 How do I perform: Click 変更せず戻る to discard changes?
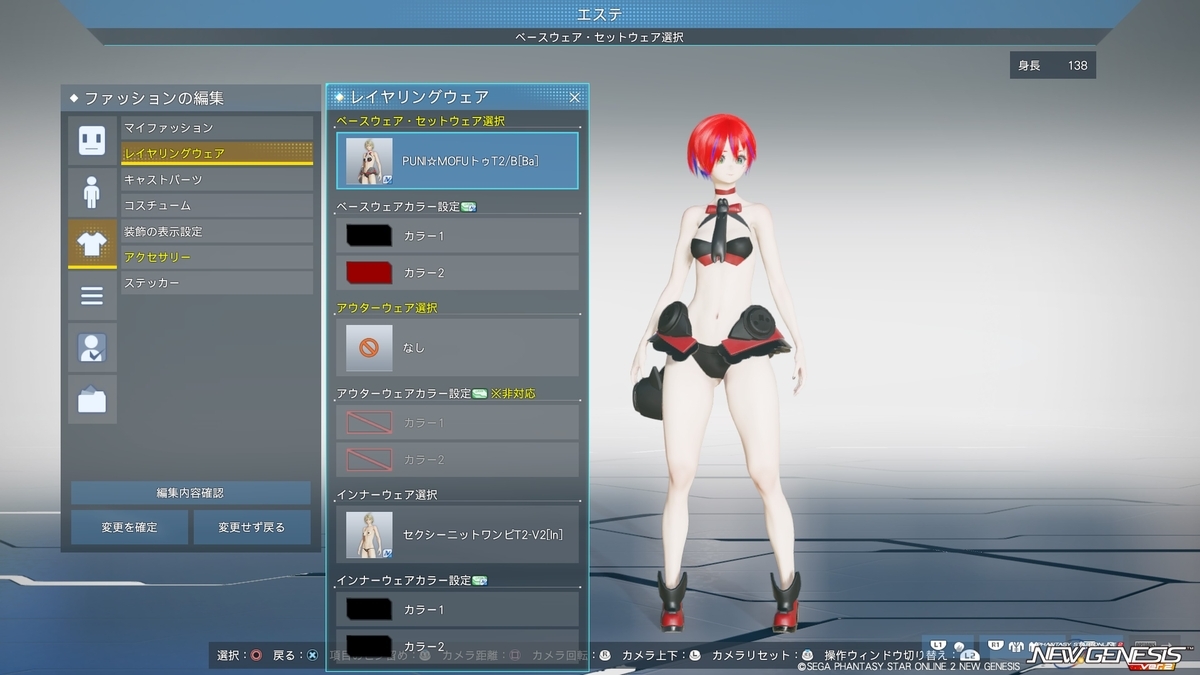252,527
